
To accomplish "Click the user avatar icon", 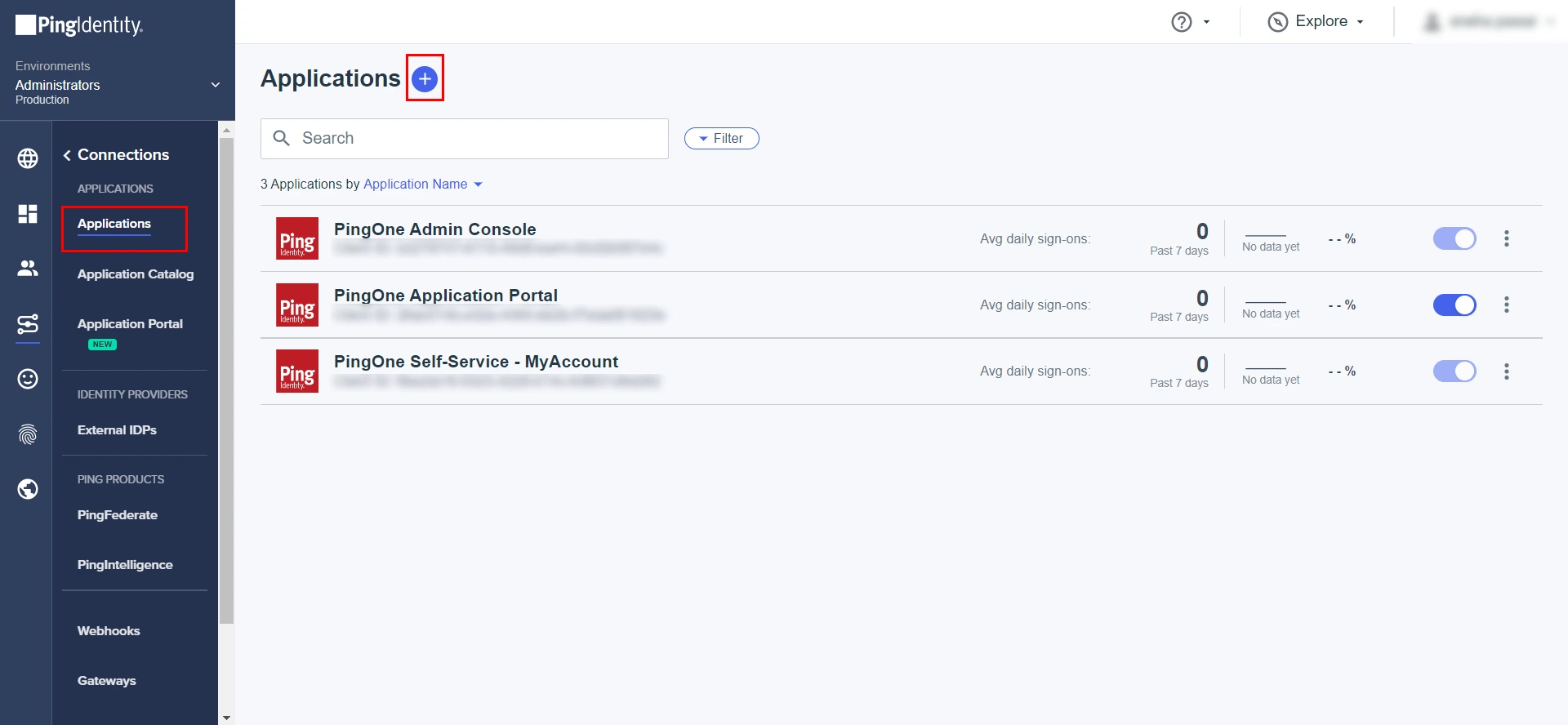I will 1432,22.
